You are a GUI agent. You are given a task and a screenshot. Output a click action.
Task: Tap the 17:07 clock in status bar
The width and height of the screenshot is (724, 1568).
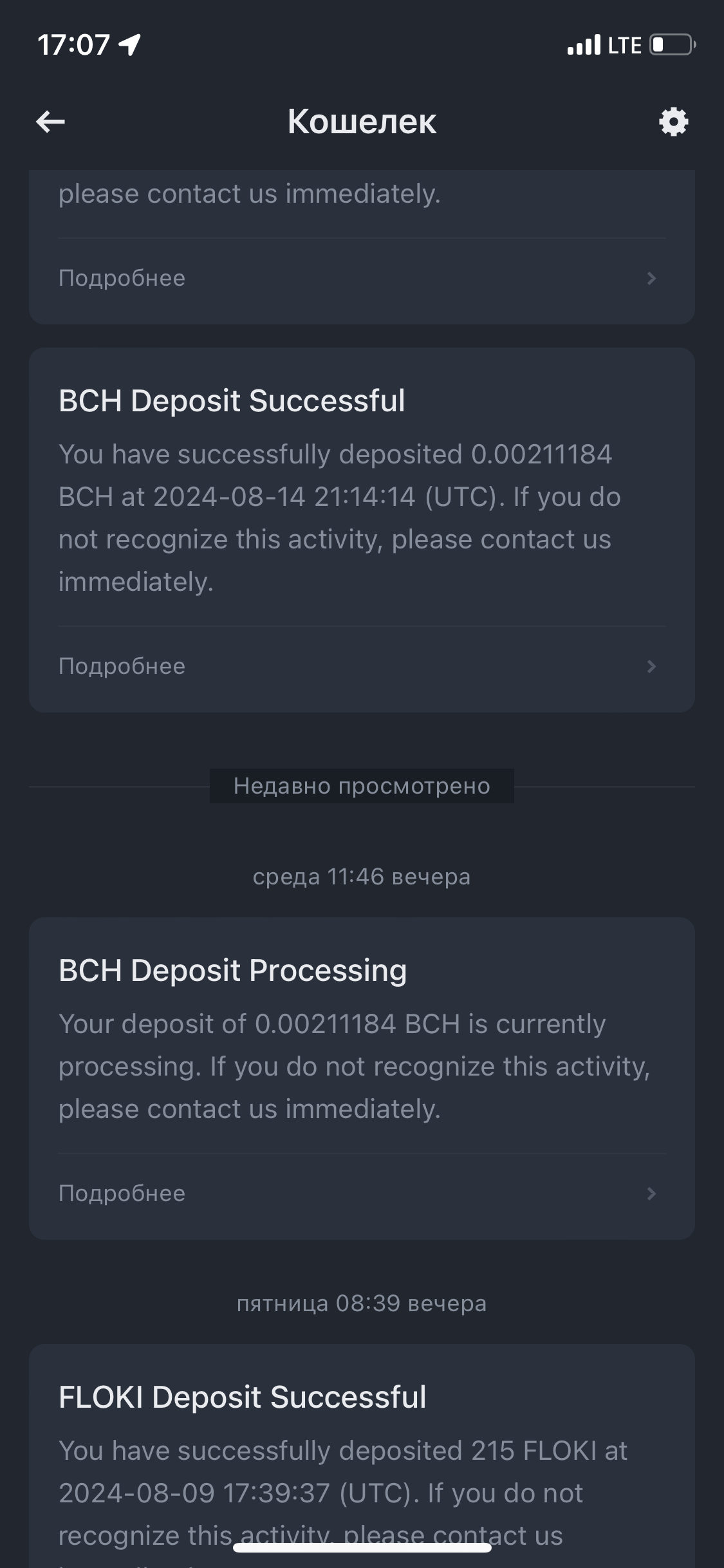(x=73, y=45)
